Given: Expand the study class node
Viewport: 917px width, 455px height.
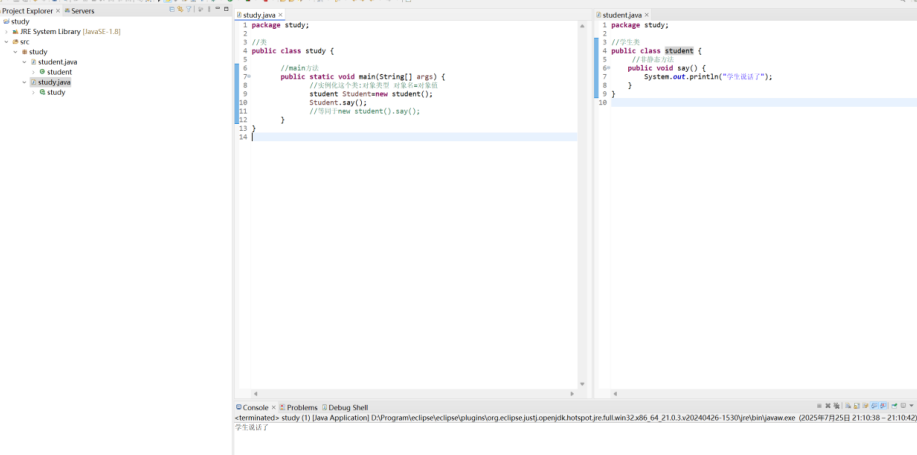Looking at the screenshot, I should [x=33, y=92].
